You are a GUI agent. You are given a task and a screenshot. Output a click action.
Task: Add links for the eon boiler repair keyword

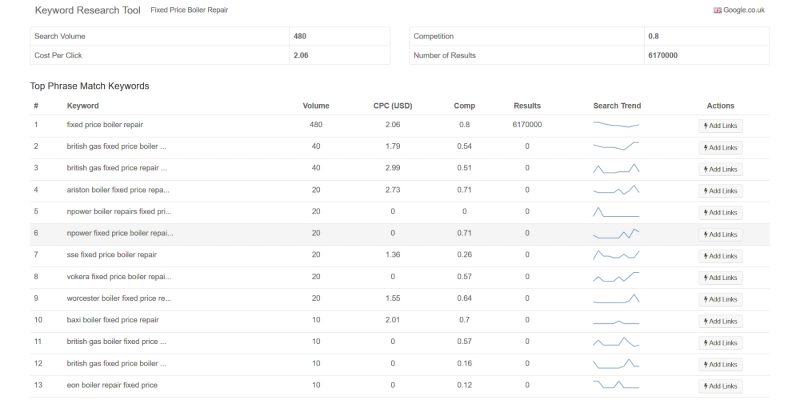click(x=720, y=386)
